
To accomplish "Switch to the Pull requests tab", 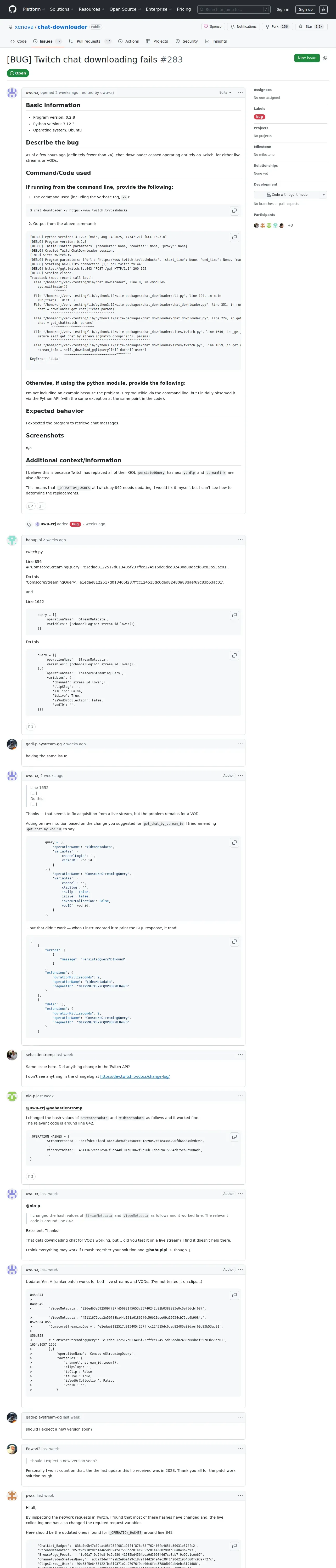I will (x=89, y=41).
